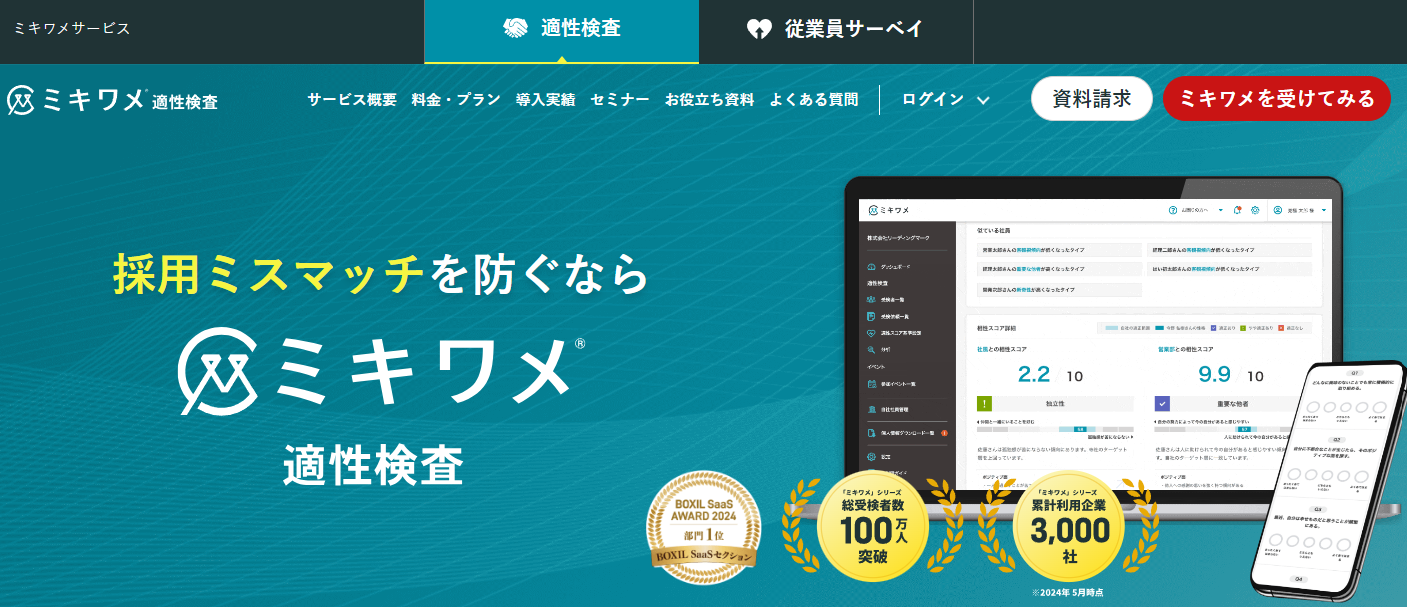Click the 分析 magnifier icon in mockup sidebar
The height and width of the screenshot is (607, 1407).
click(872, 349)
